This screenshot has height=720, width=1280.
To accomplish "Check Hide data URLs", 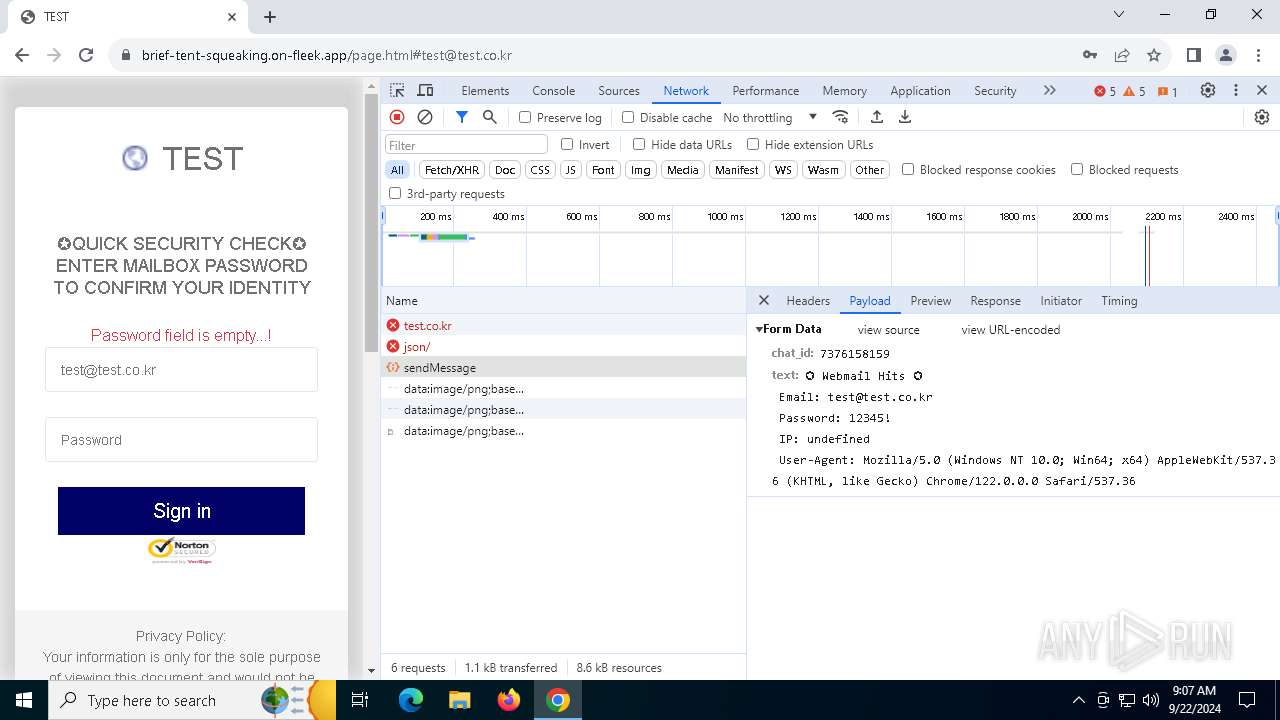I will pos(639,144).
